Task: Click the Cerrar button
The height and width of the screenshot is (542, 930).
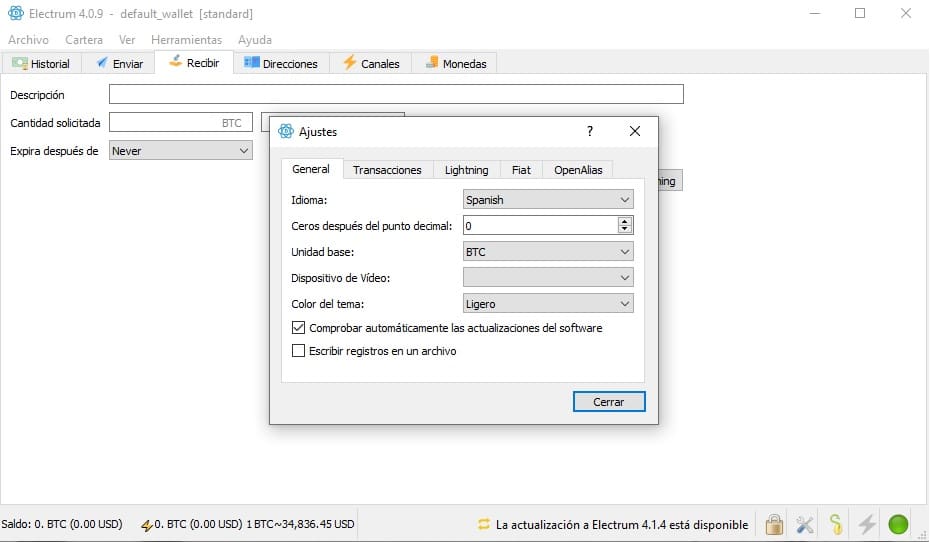Action: tap(609, 401)
